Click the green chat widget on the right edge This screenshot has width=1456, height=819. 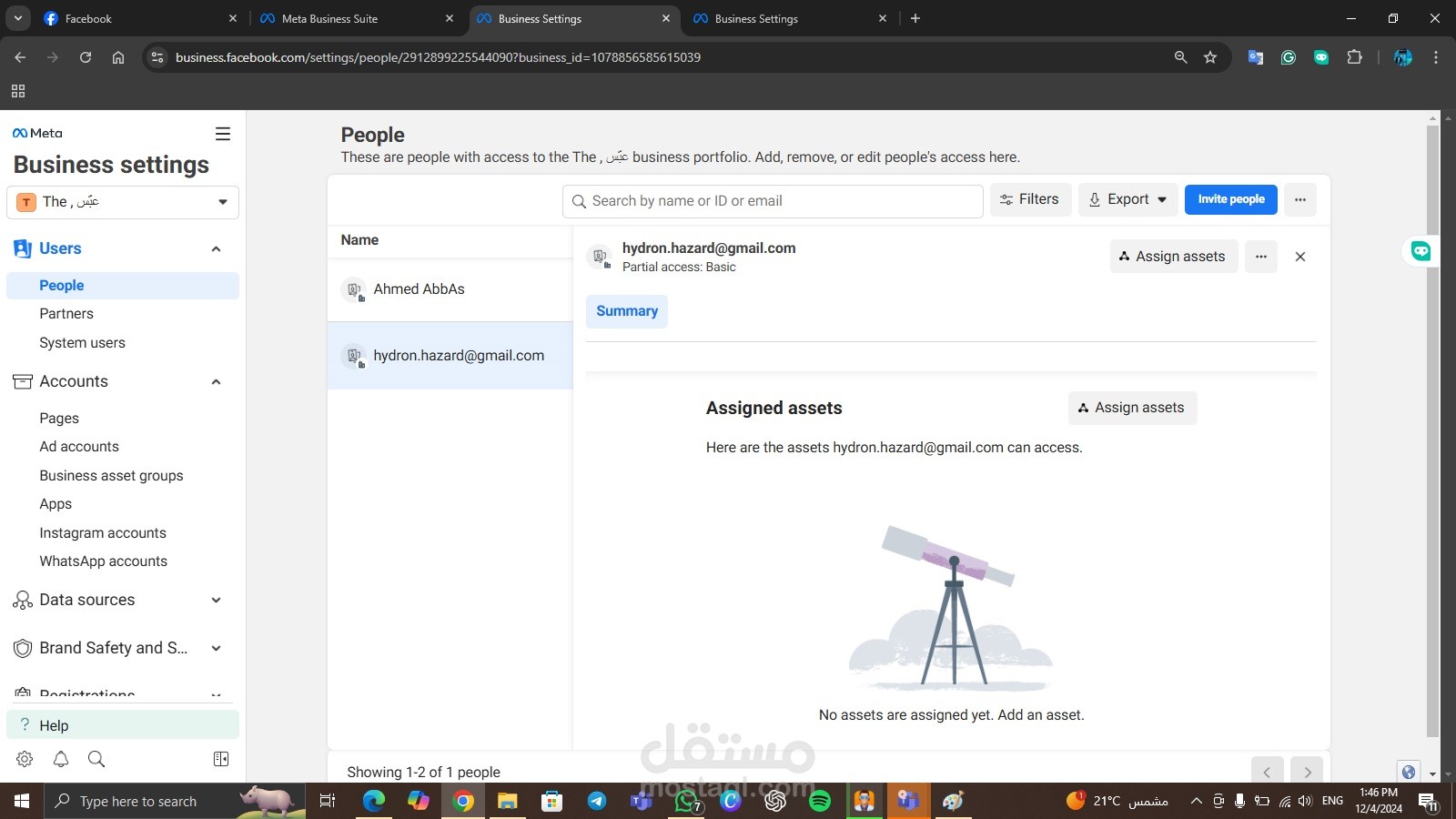click(x=1421, y=251)
